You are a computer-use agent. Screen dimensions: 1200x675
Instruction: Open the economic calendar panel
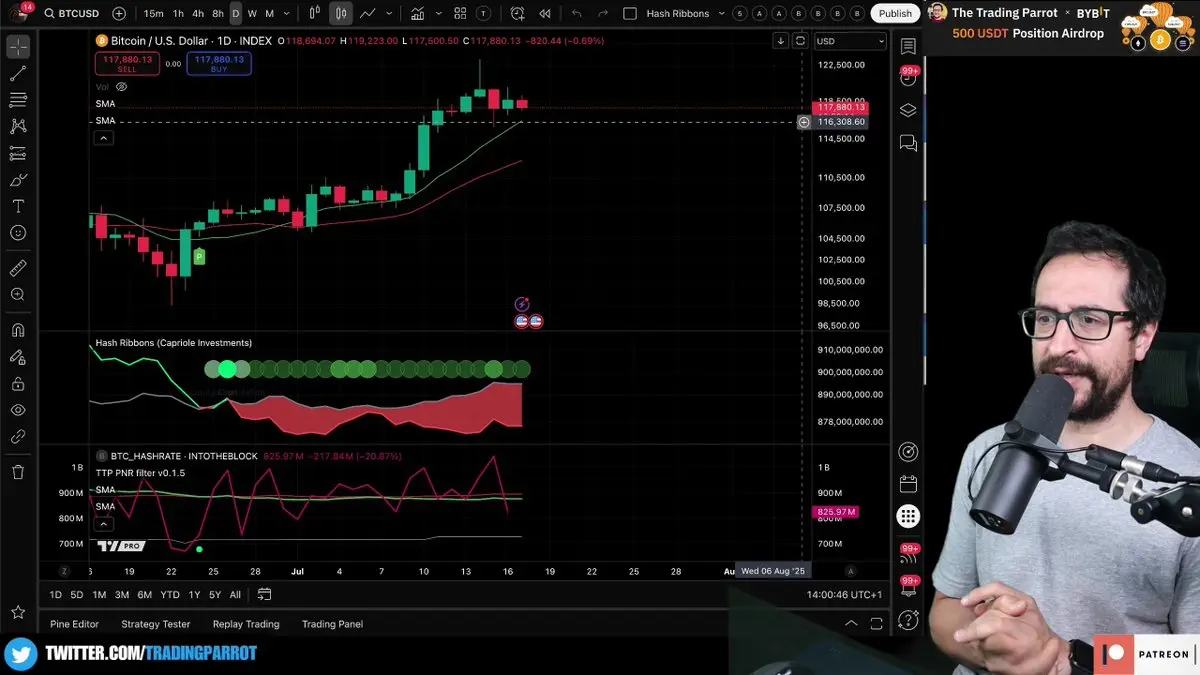coord(908,484)
